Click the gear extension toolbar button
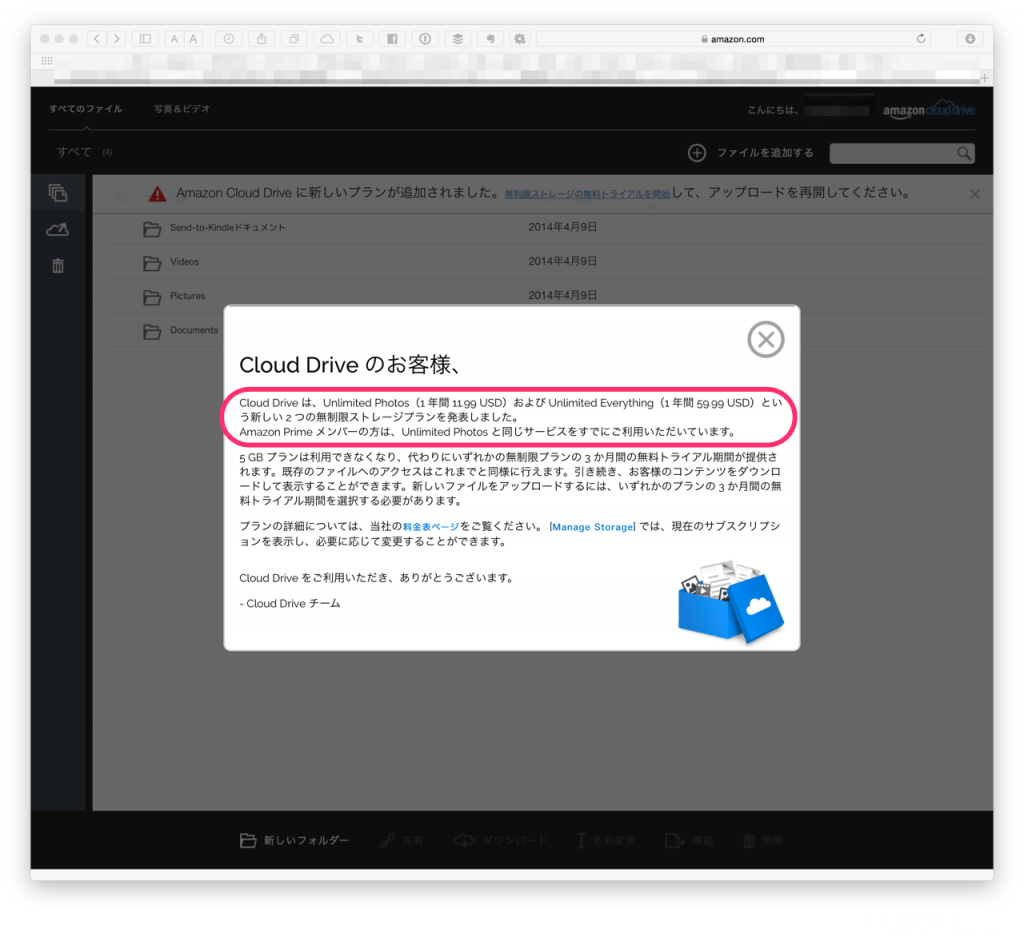The width and height of the screenshot is (1024, 950). [520, 39]
